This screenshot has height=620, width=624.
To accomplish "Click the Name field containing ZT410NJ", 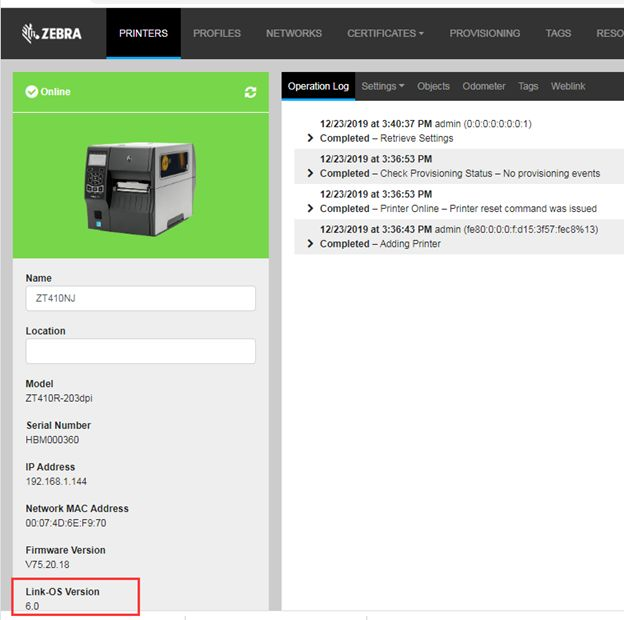I will (140, 298).
